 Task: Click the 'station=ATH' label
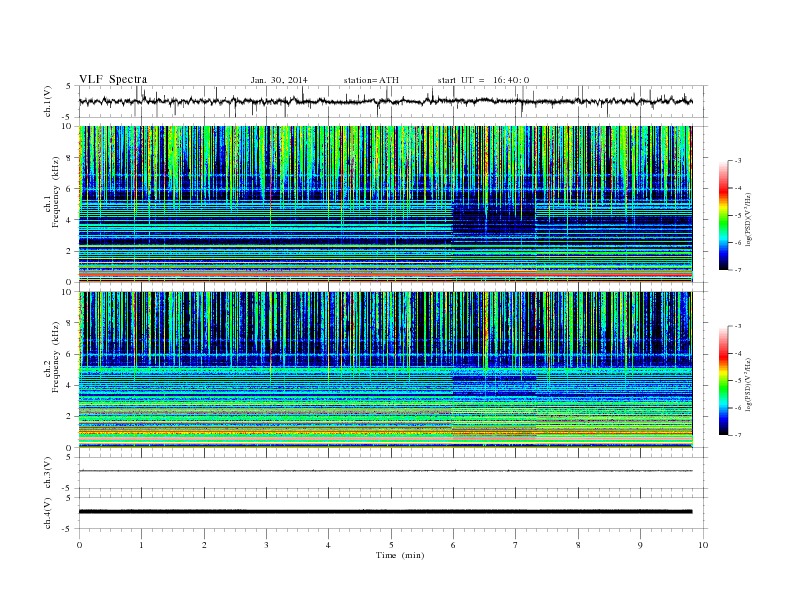point(371,80)
